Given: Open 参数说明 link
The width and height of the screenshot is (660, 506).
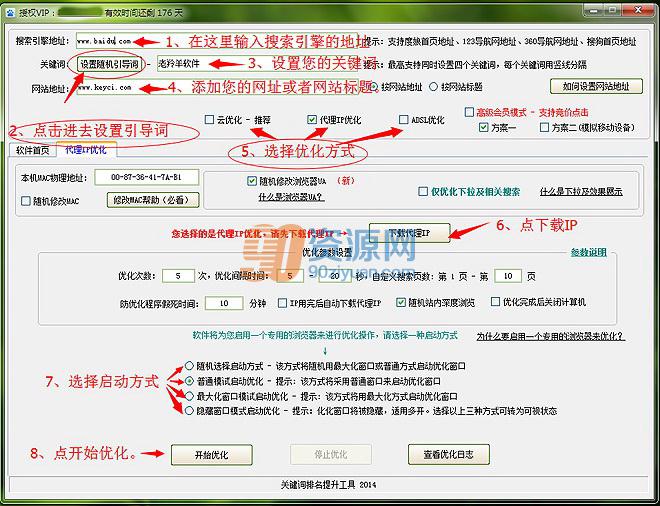Looking at the screenshot, I should (x=589, y=252).
